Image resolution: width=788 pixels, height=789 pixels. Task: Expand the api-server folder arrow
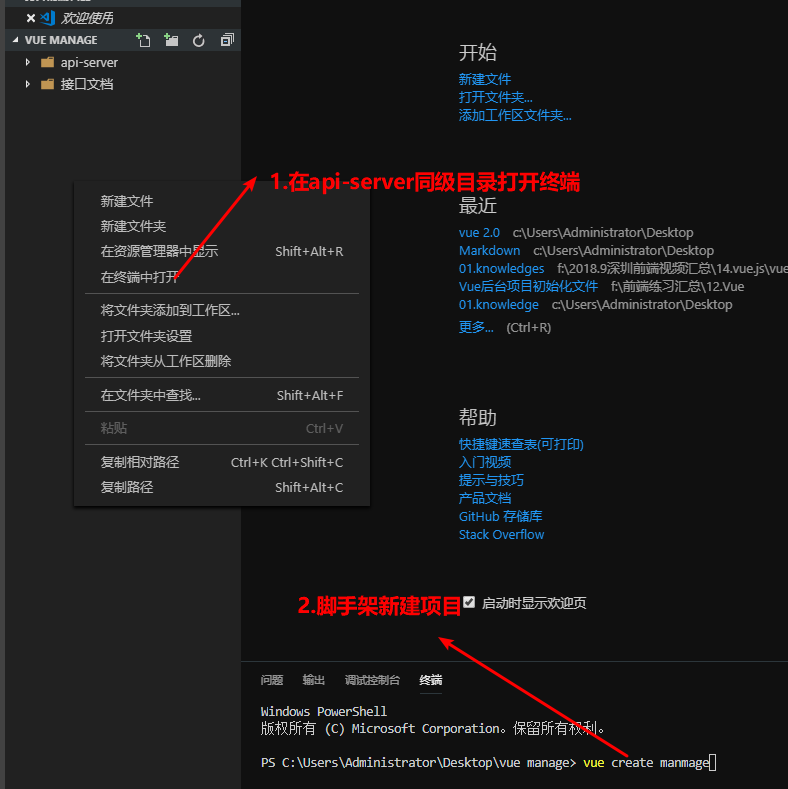pos(28,62)
